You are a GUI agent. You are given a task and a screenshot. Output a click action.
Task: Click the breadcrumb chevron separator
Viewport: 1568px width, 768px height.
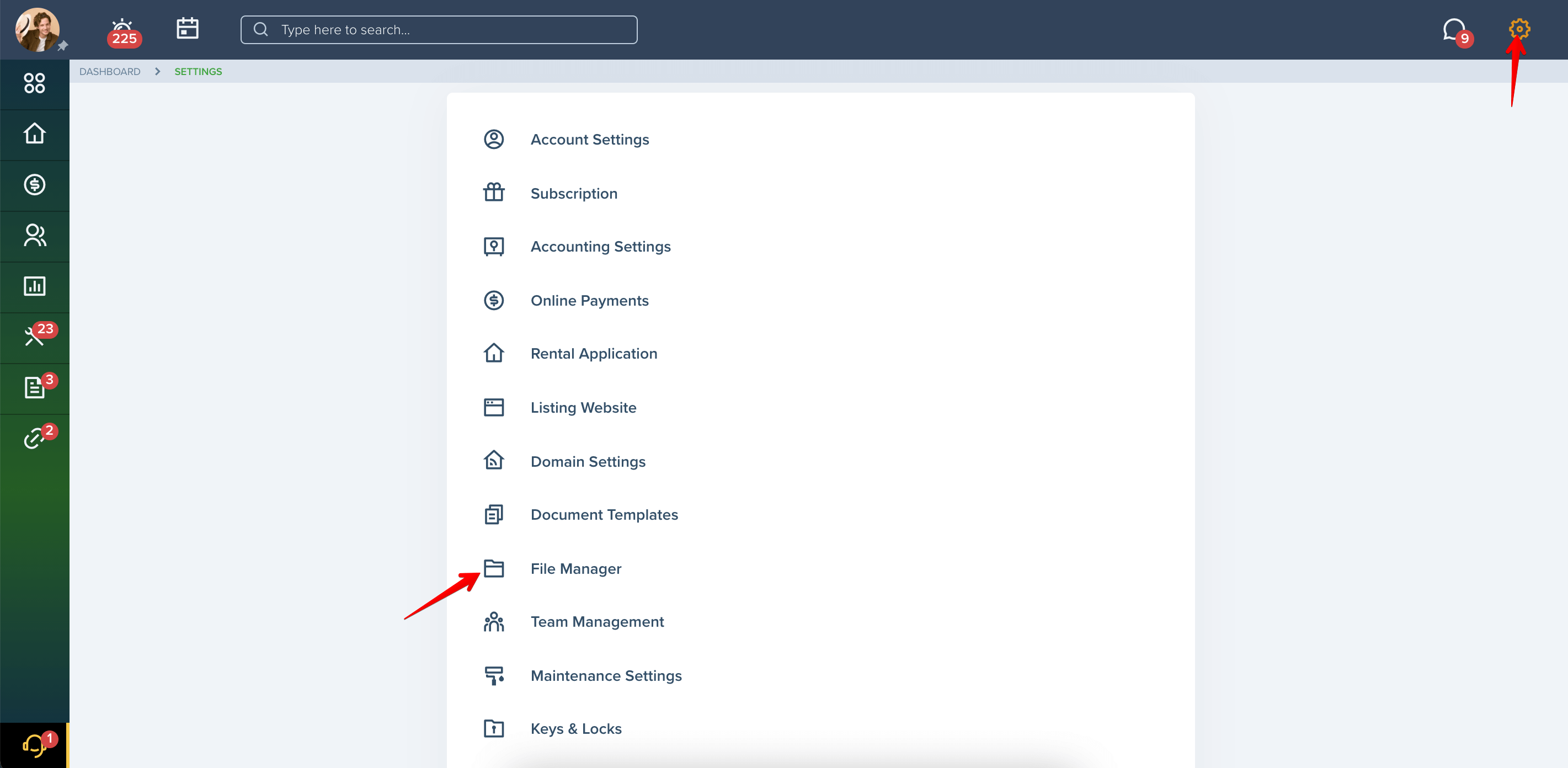click(158, 72)
